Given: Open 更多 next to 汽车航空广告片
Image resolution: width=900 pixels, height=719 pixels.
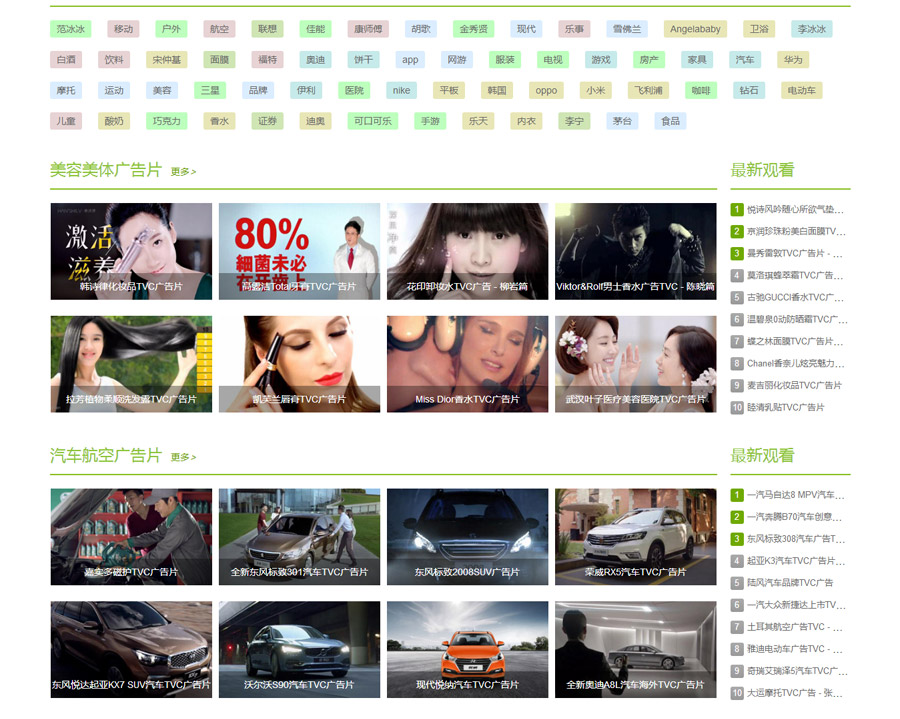Looking at the screenshot, I should pyautogui.click(x=183, y=457).
